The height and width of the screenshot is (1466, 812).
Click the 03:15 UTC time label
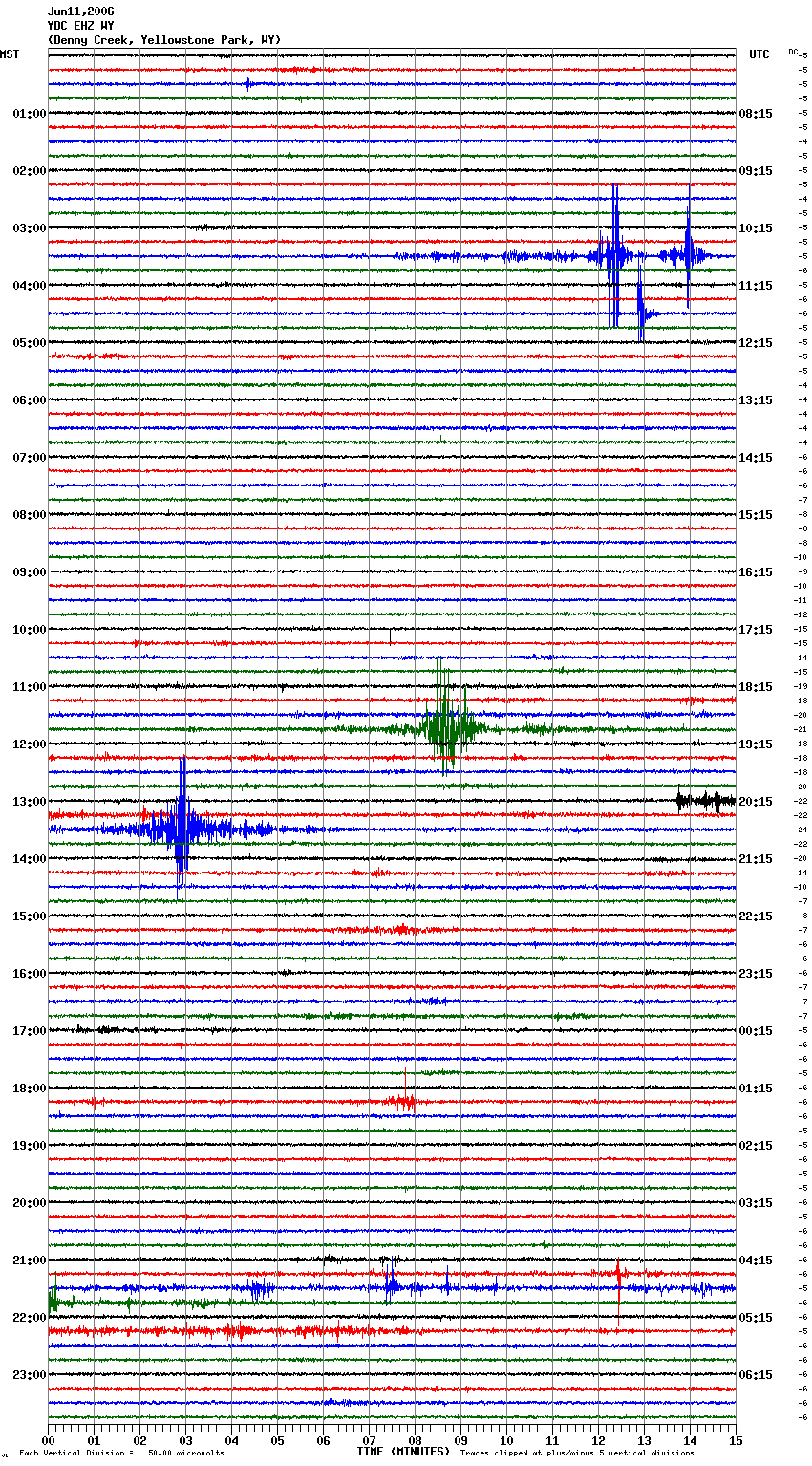(x=756, y=1203)
